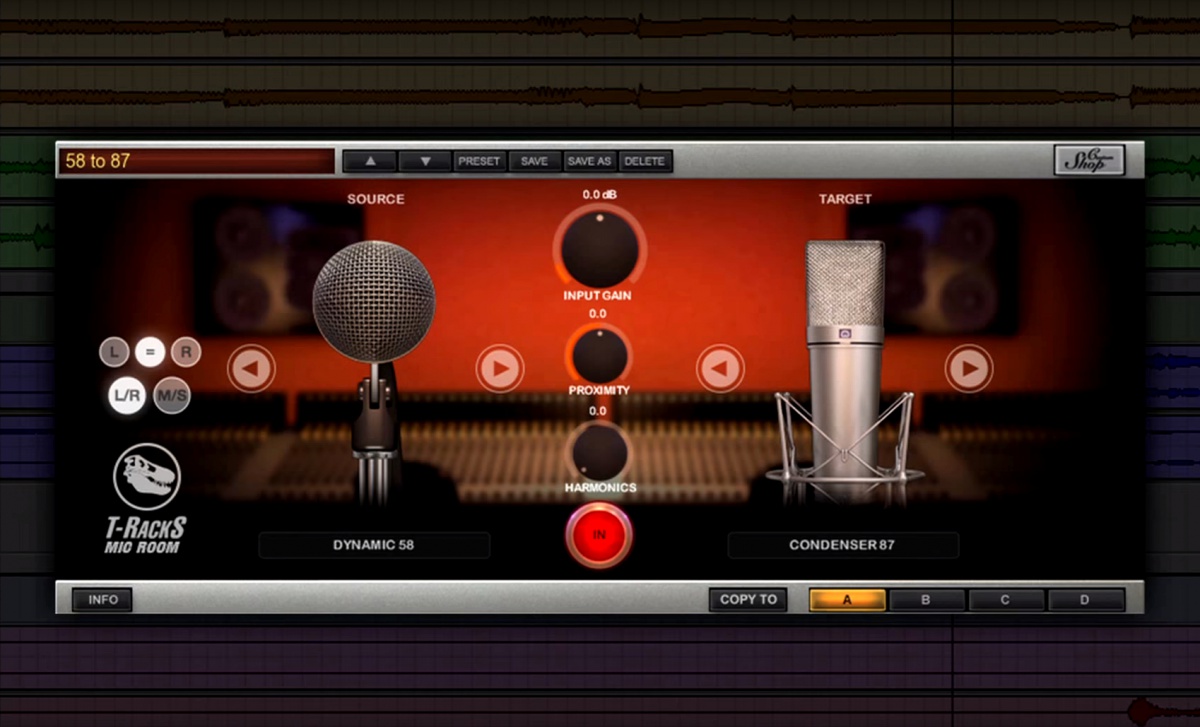Click the COPY TO button
The height and width of the screenshot is (727, 1200).
click(748, 600)
